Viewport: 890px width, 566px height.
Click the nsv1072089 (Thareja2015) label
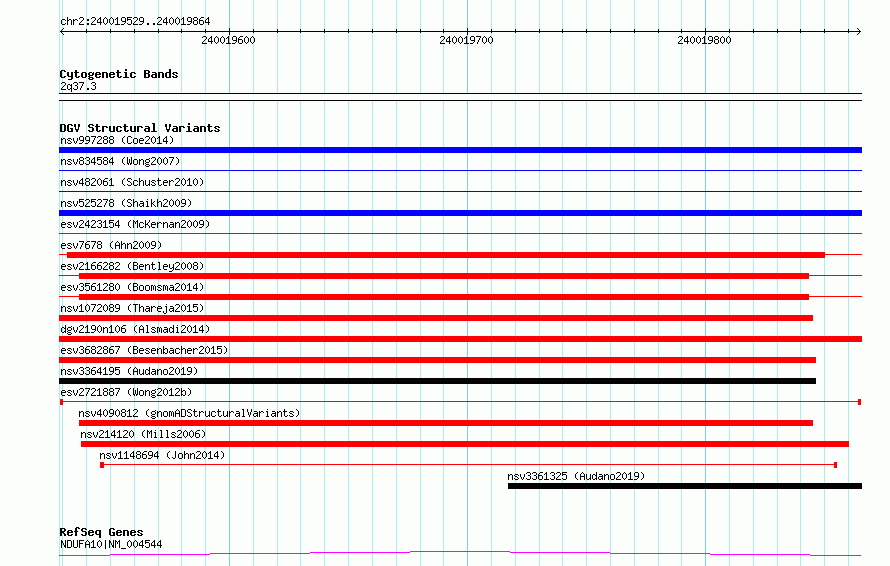132,308
